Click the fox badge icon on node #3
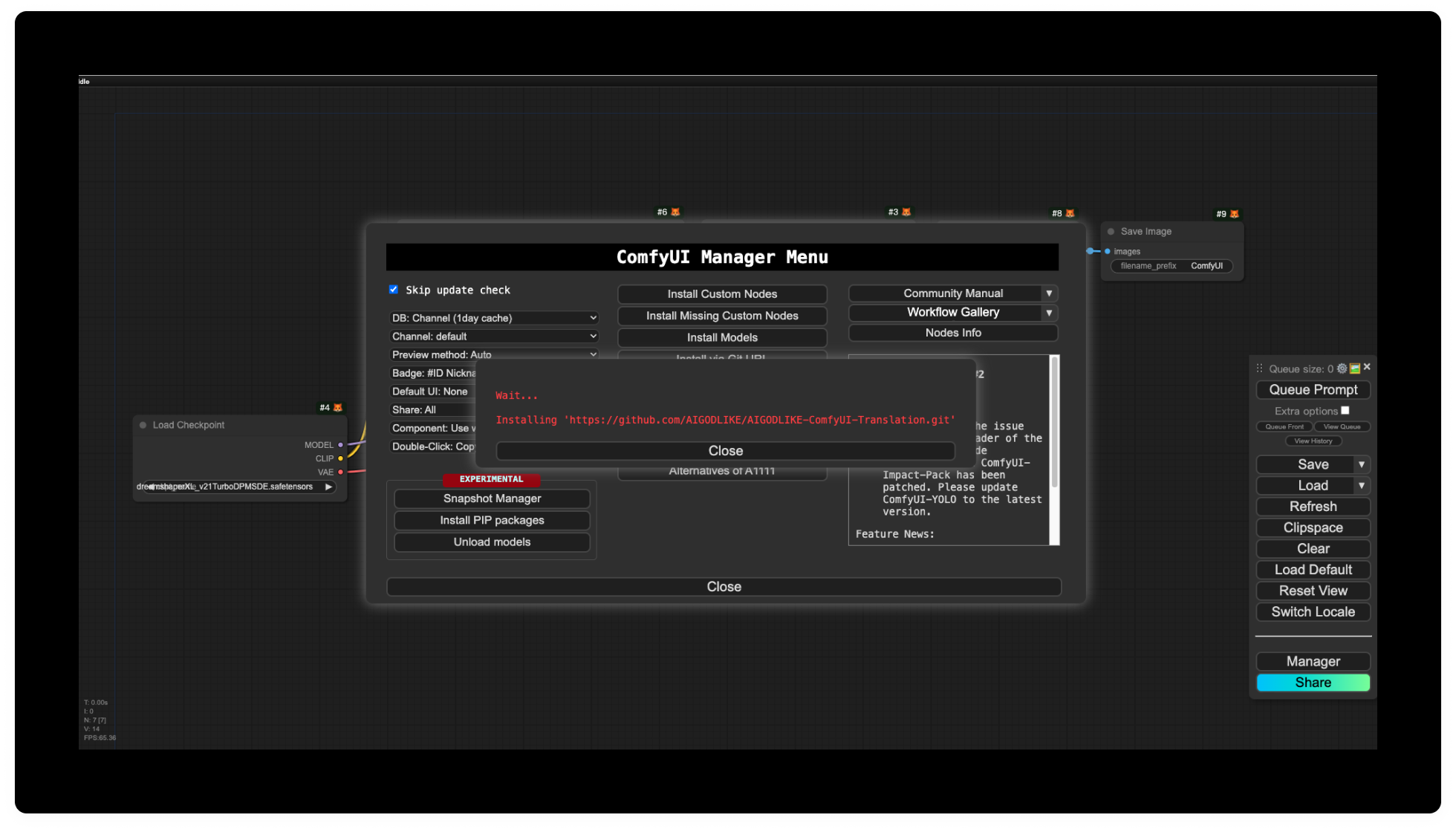The height and width of the screenshot is (832, 1456). pyautogui.click(x=906, y=212)
